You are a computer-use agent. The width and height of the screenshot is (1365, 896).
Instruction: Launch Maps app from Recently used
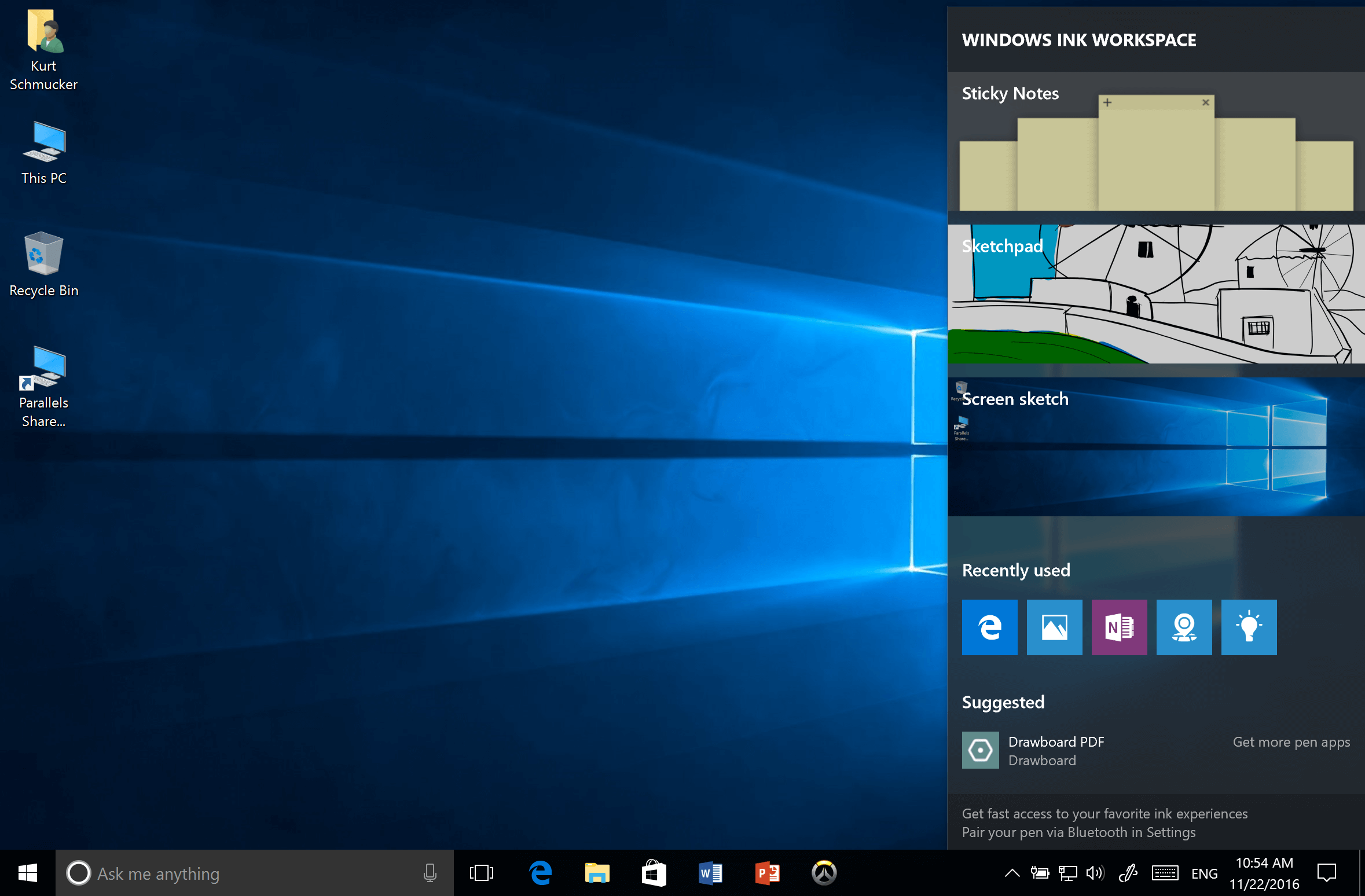click(x=1184, y=627)
